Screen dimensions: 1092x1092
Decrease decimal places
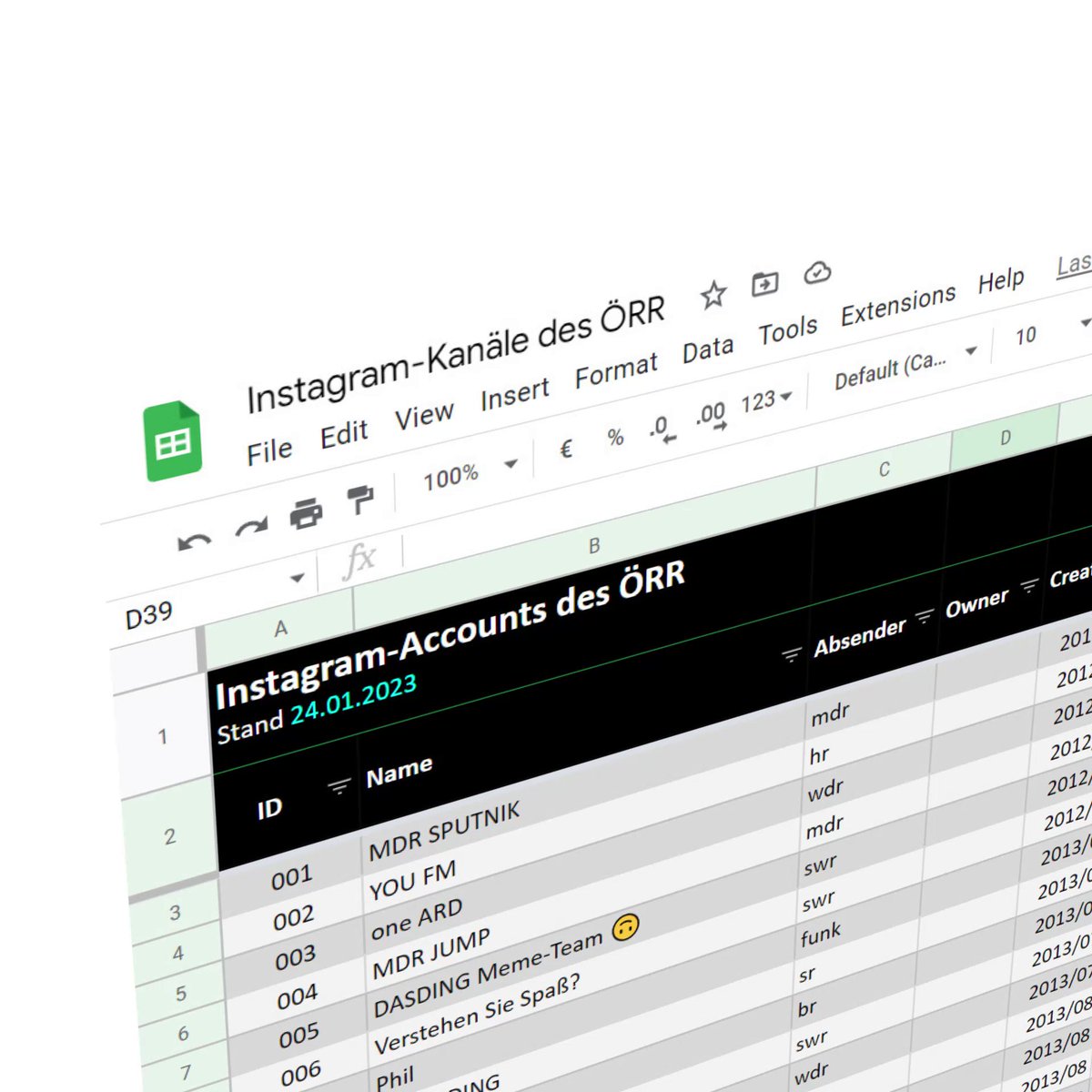click(662, 429)
